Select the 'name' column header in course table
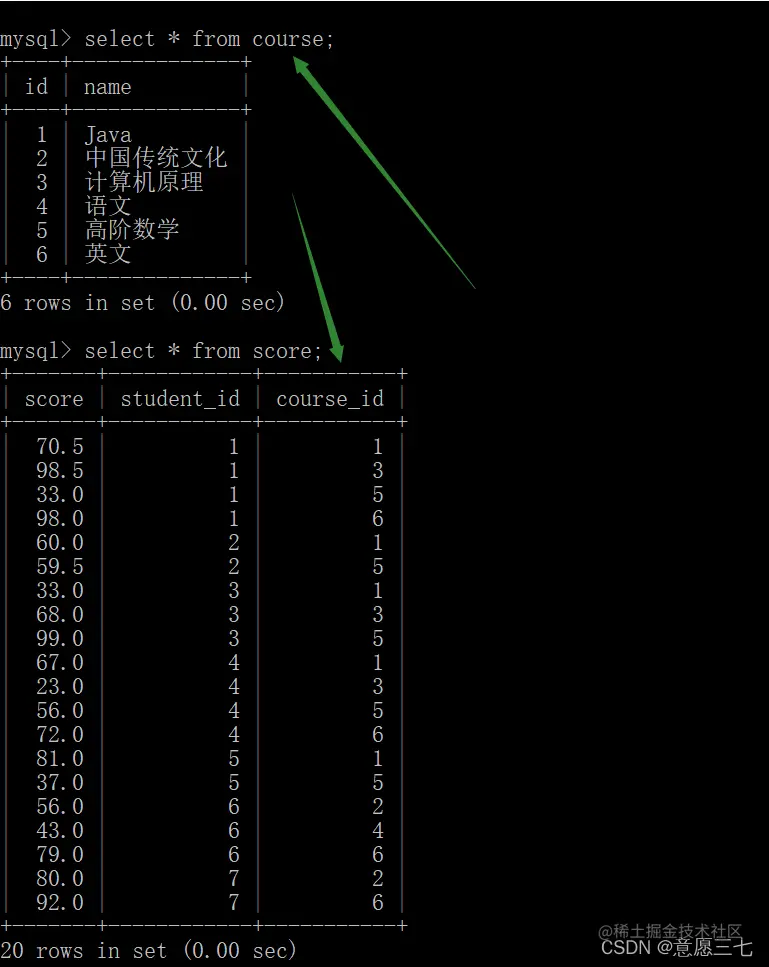This screenshot has height=967, width=769. [107, 87]
